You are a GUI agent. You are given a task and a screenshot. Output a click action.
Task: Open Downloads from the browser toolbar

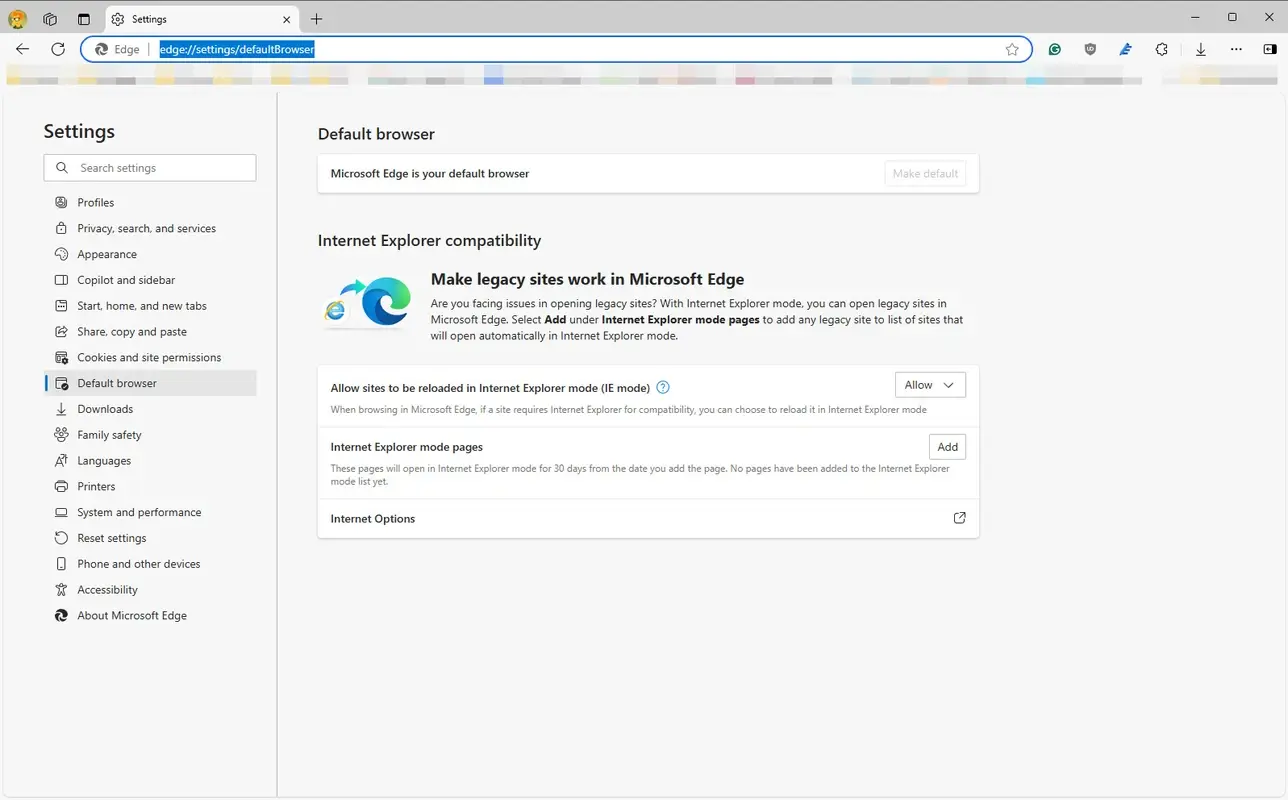(1200, 48)
